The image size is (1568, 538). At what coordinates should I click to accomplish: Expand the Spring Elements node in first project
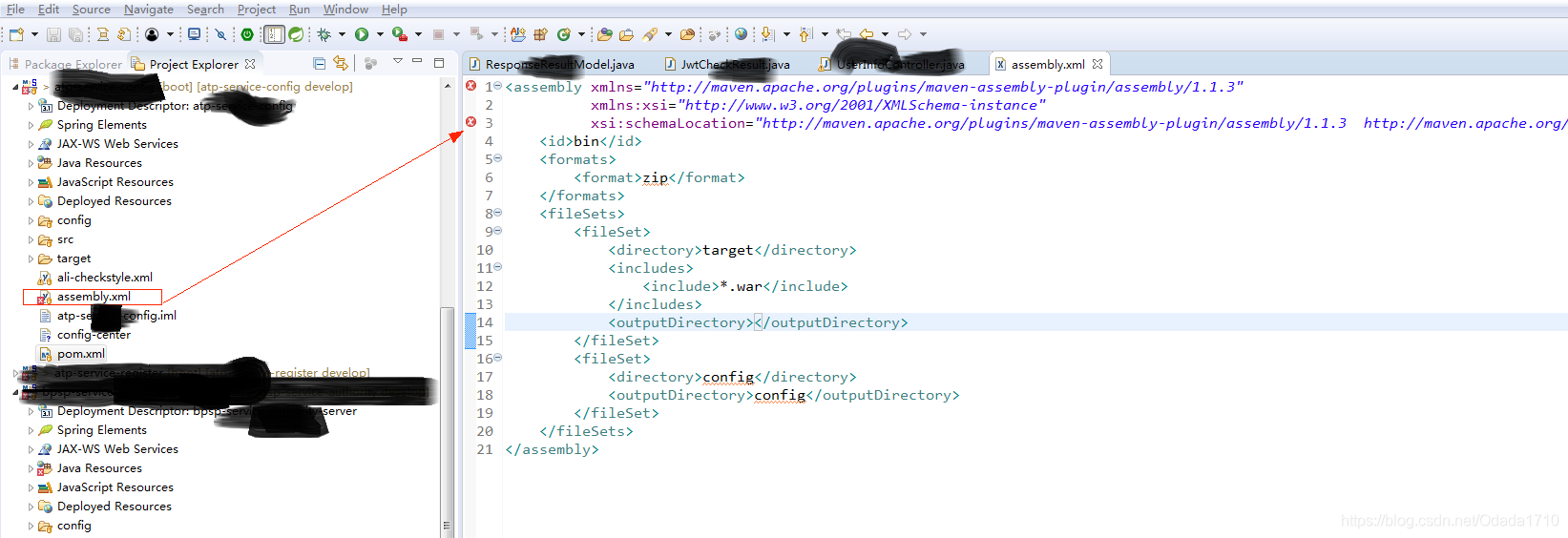click(x=31, y=125)
